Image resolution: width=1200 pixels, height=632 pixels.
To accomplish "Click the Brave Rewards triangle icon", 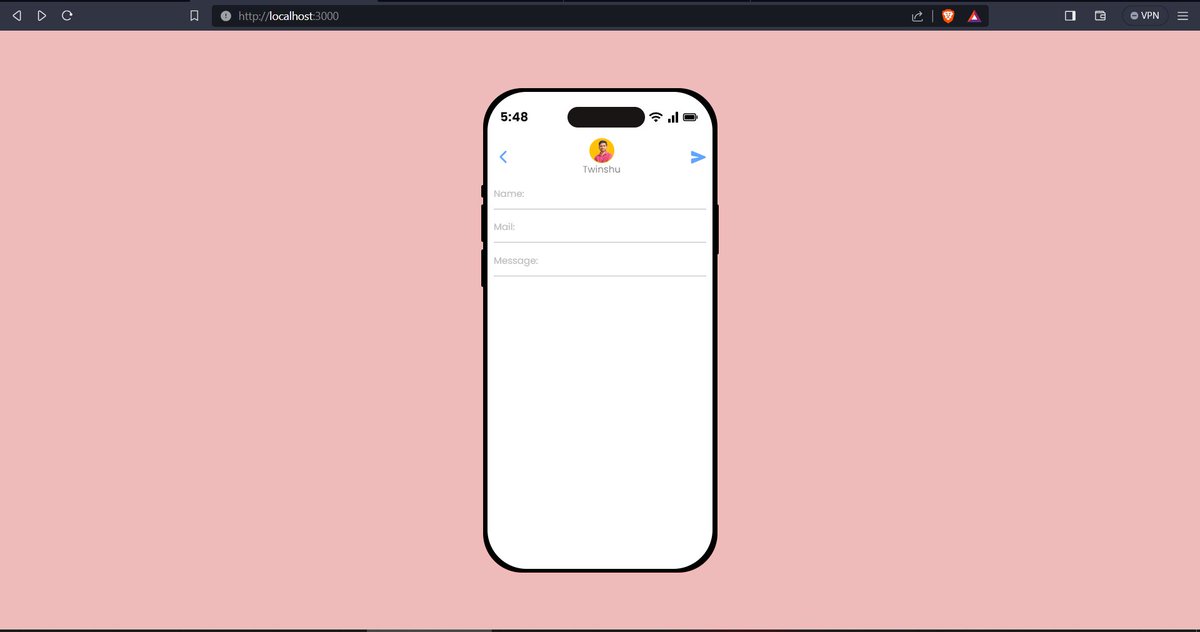I will coord(975,15).
